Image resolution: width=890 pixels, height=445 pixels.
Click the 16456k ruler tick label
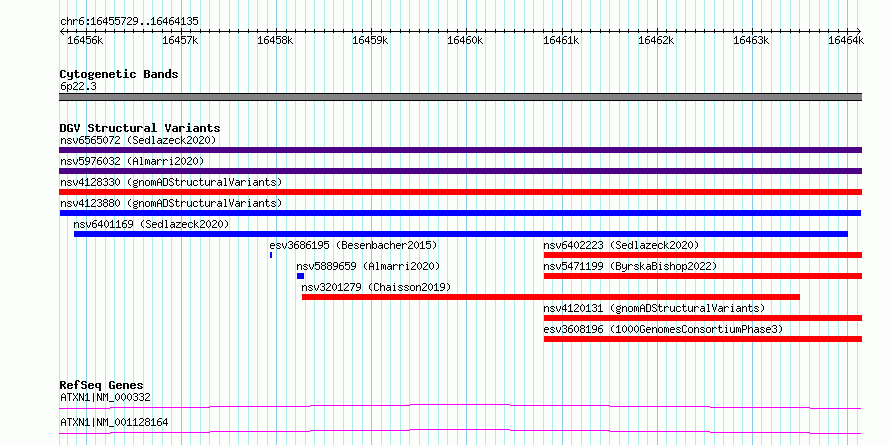[x=85, y=40]
